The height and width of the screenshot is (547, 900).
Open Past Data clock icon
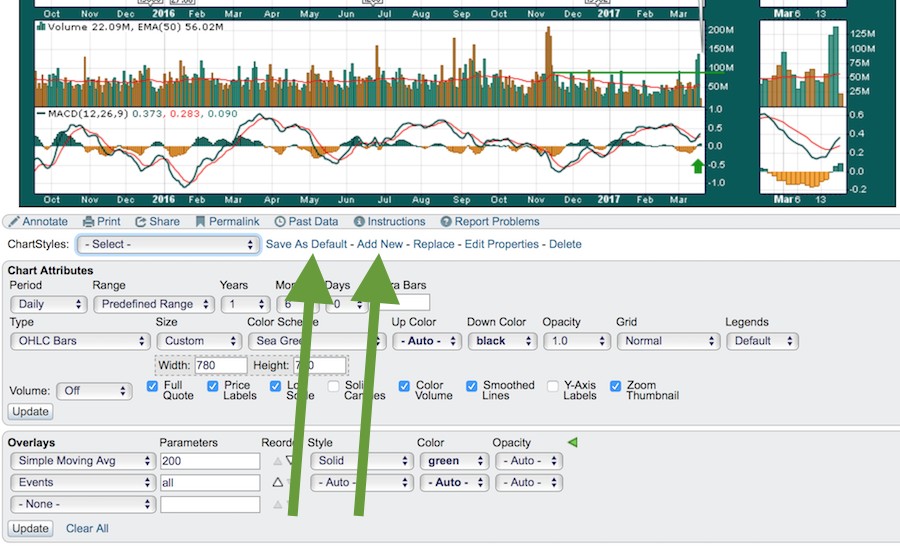[280, 222]
